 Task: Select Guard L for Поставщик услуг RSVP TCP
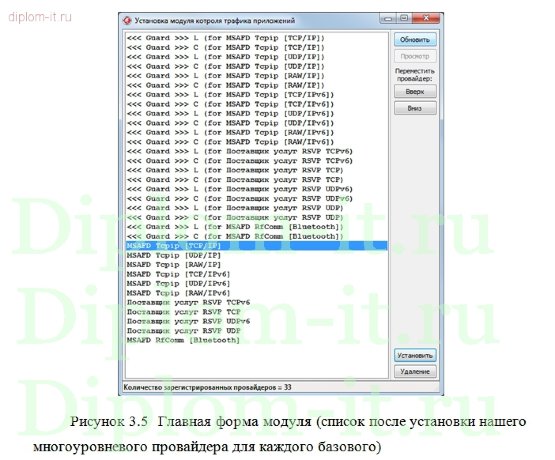point(256,170)
